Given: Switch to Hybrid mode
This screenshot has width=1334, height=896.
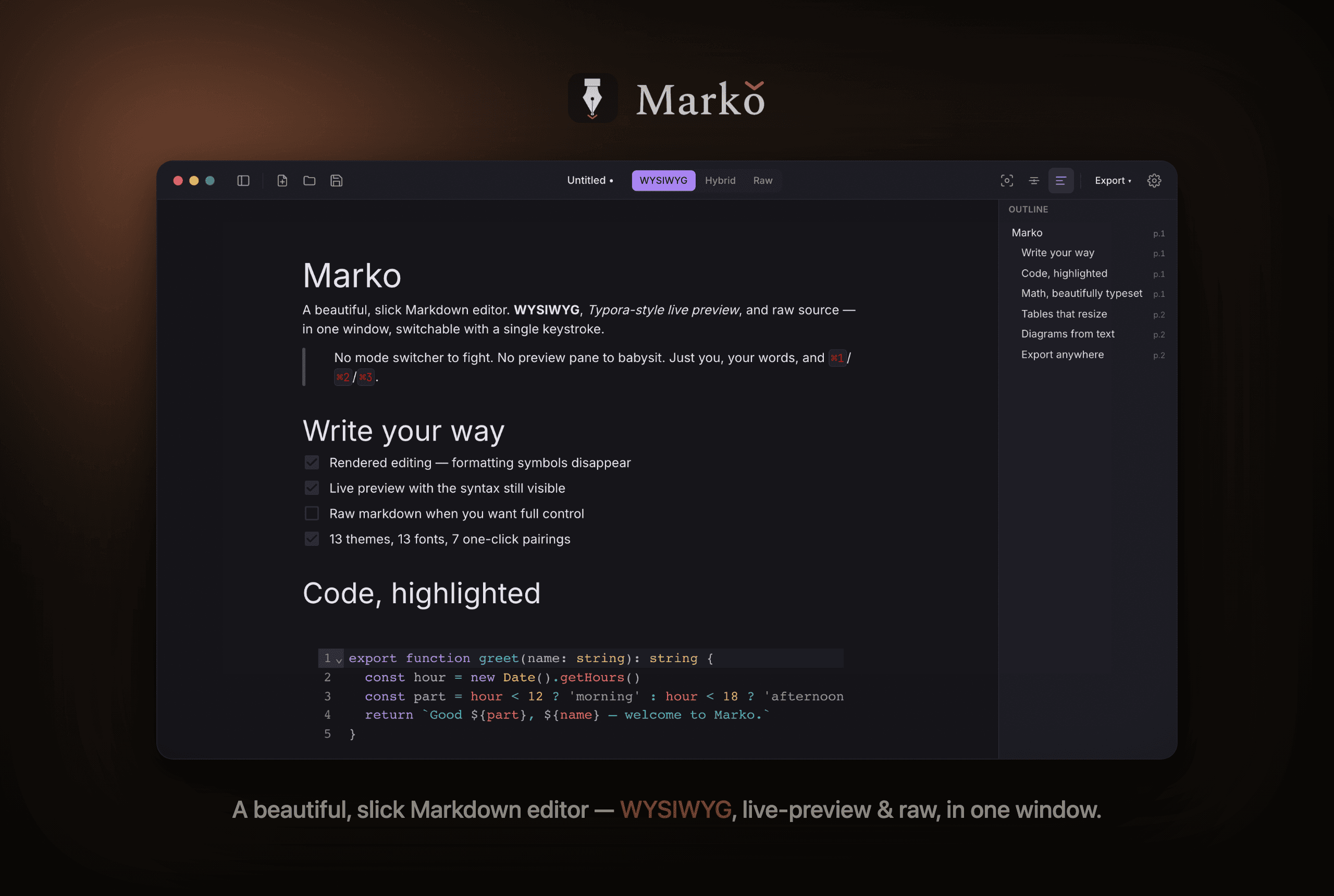Looking at the screenshot, I should pyautogui.click(x=720, y=181).
